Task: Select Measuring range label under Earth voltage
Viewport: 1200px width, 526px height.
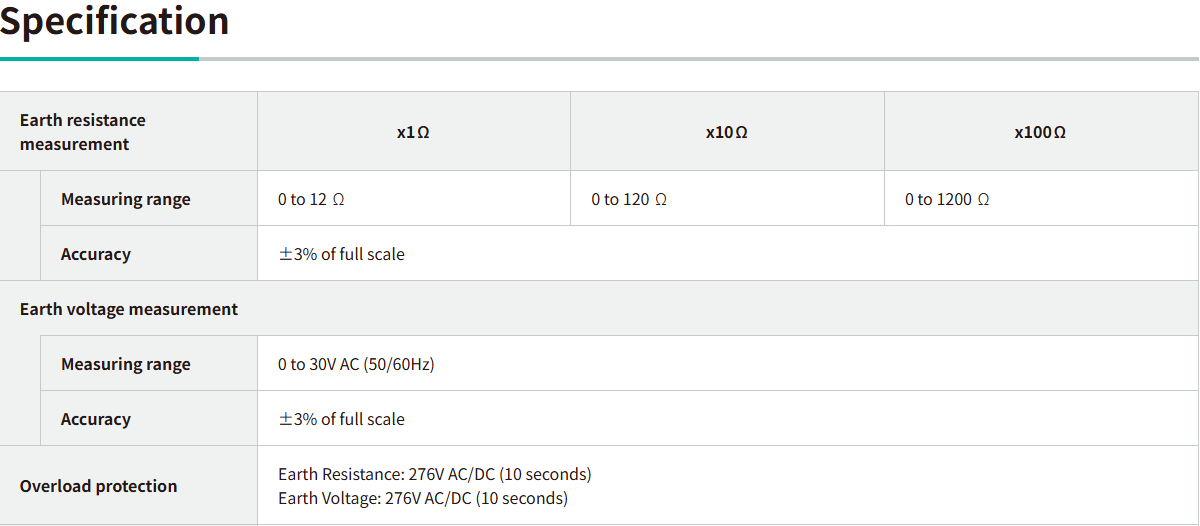Action: point(125,364)
